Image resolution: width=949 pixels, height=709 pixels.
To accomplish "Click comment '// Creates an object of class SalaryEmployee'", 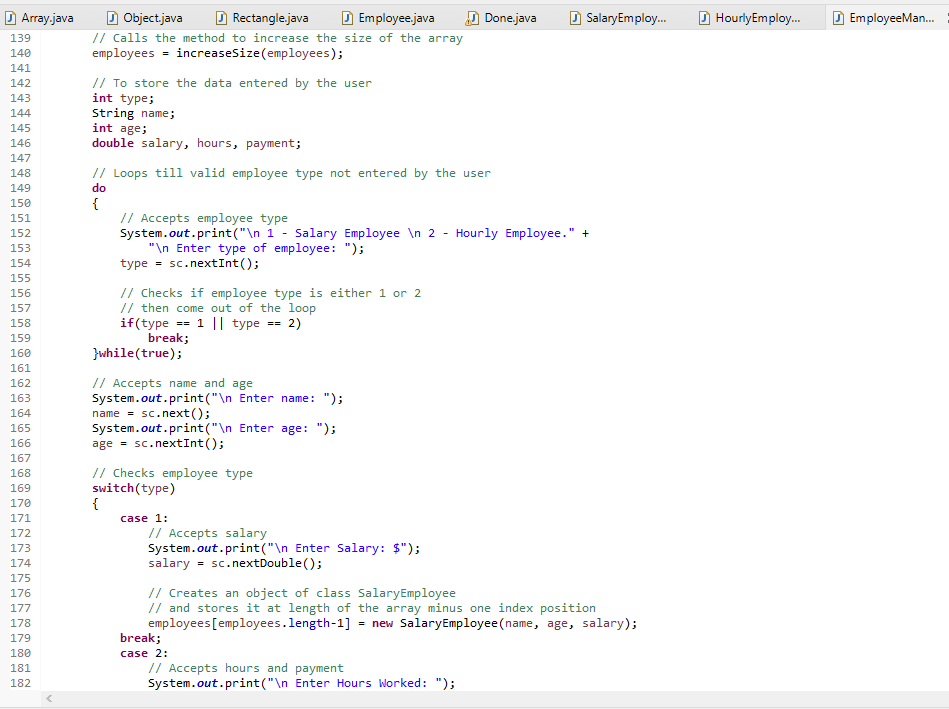I will coord(301,593).
